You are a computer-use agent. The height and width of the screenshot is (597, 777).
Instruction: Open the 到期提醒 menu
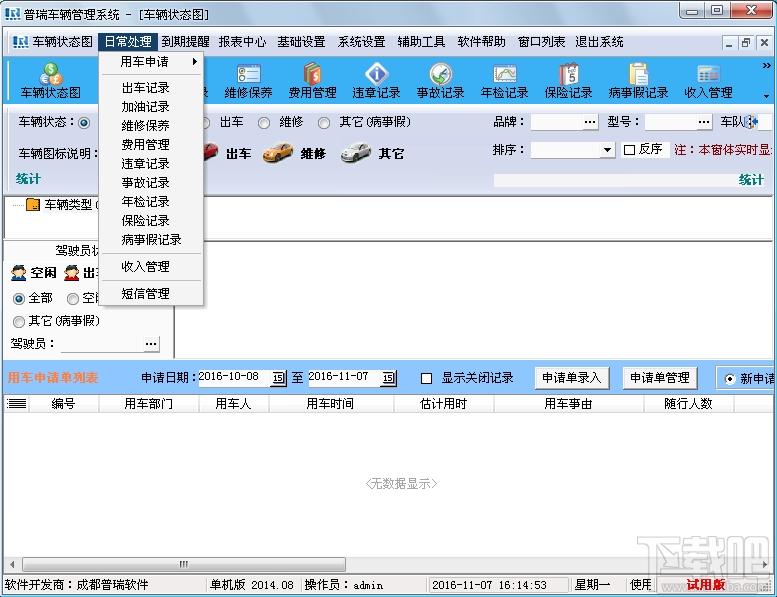coord(185,42)
